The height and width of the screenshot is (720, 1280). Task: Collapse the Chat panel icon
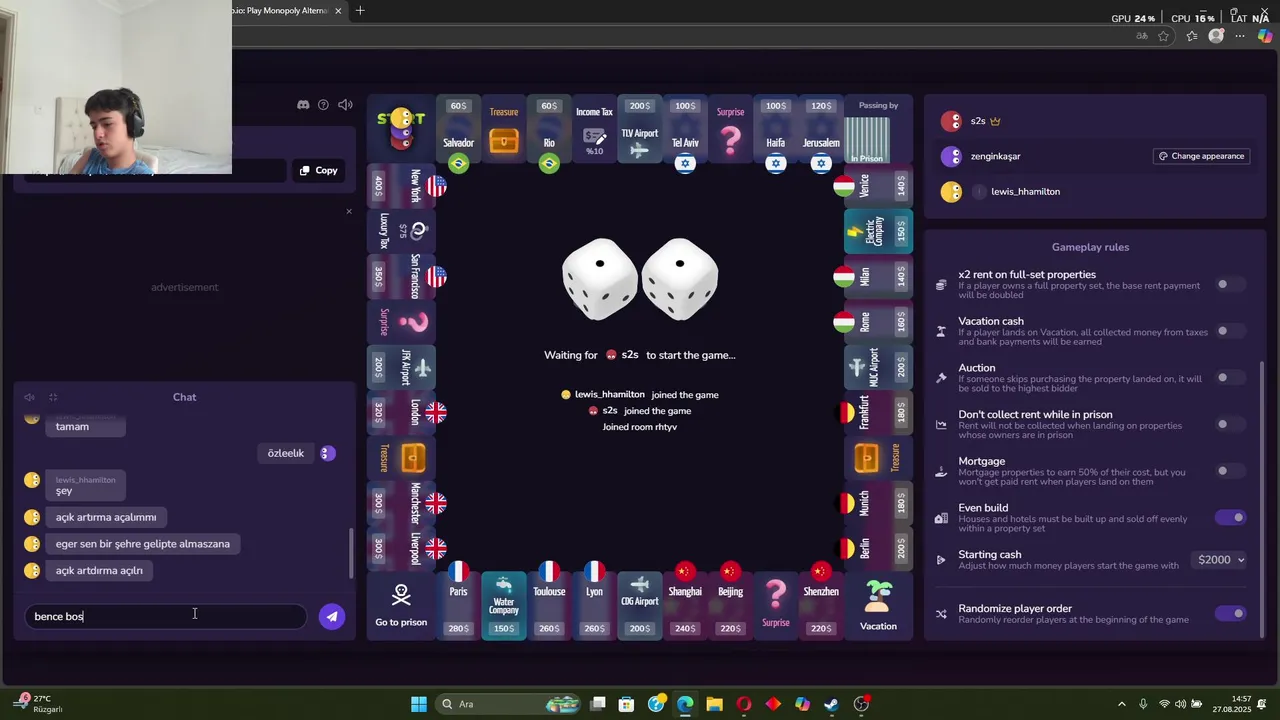click(53, 397)
